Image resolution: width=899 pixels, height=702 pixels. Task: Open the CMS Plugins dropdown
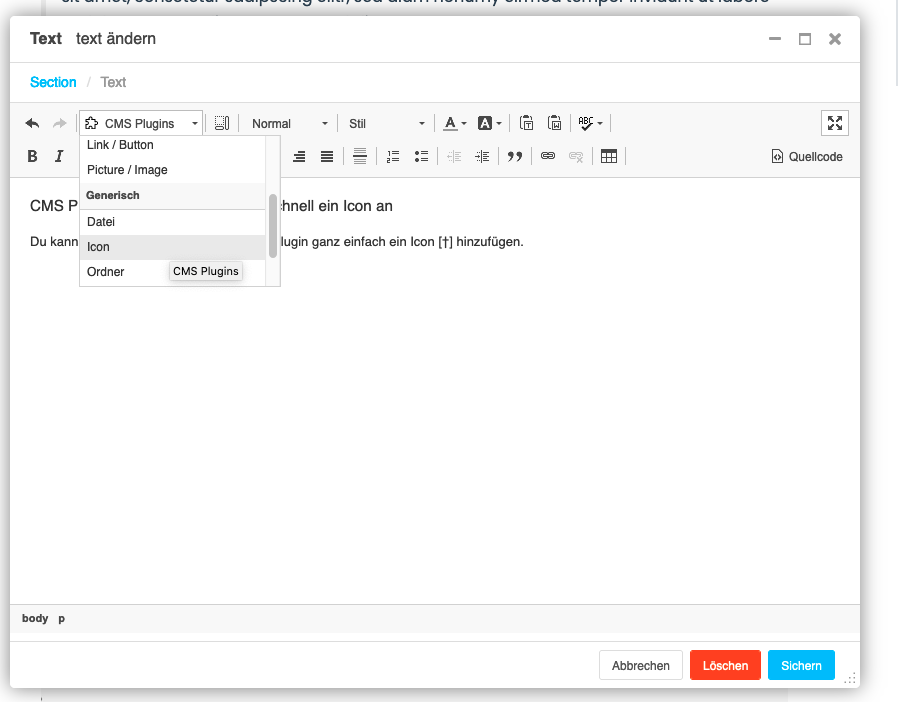(x=141, y=123)
